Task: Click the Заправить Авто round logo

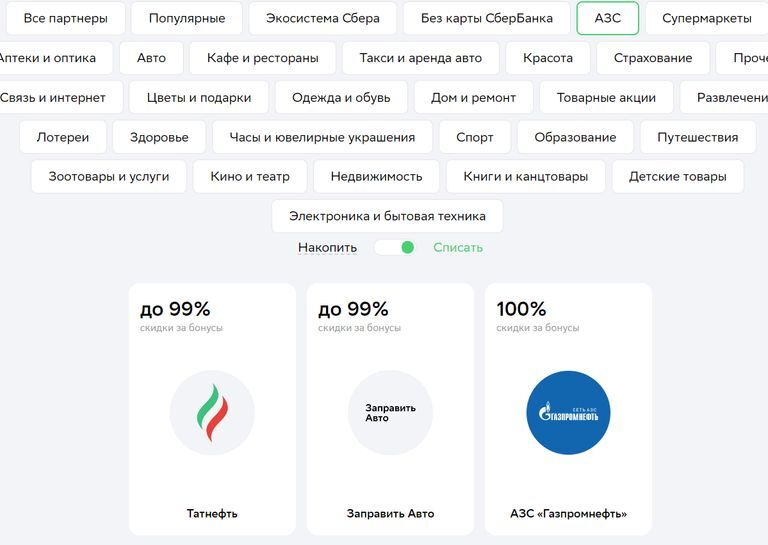Action: pyautogui.click(x=390, y=413)
